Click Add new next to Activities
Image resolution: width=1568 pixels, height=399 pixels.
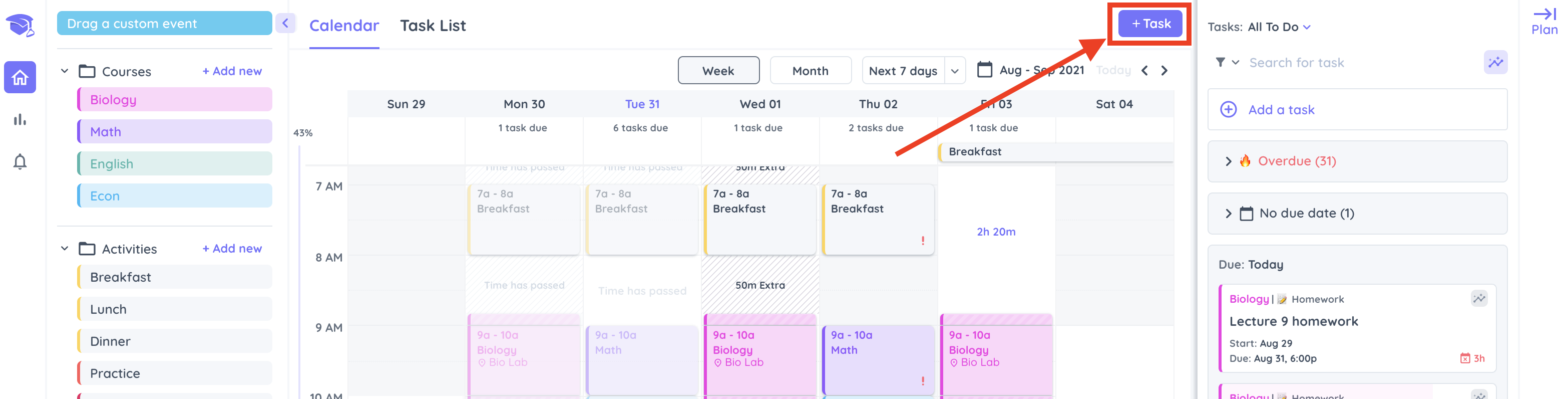[232, 249]
